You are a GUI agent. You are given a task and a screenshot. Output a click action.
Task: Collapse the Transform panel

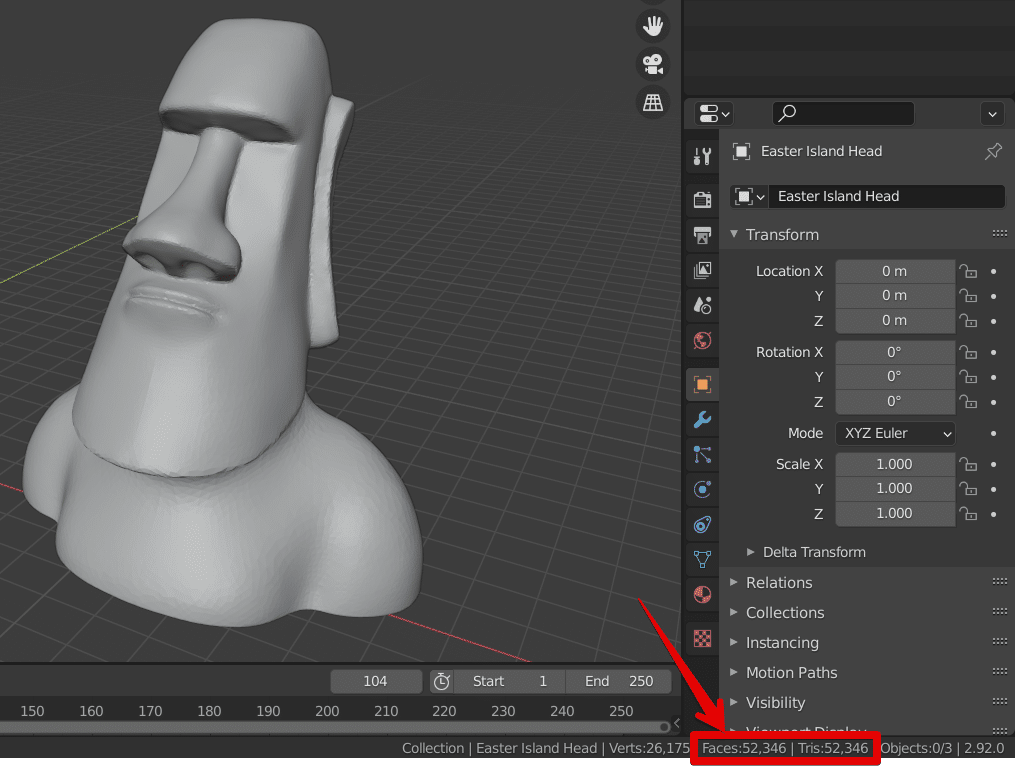734,234
